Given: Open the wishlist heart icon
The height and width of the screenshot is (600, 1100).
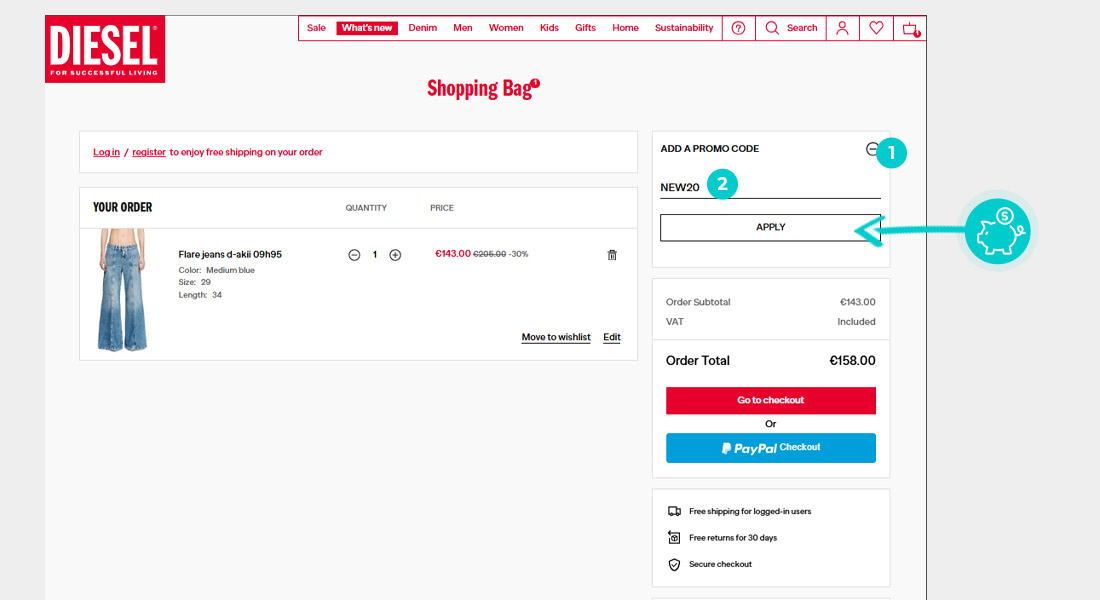Looking at the screenshot, I should [876, 28].
